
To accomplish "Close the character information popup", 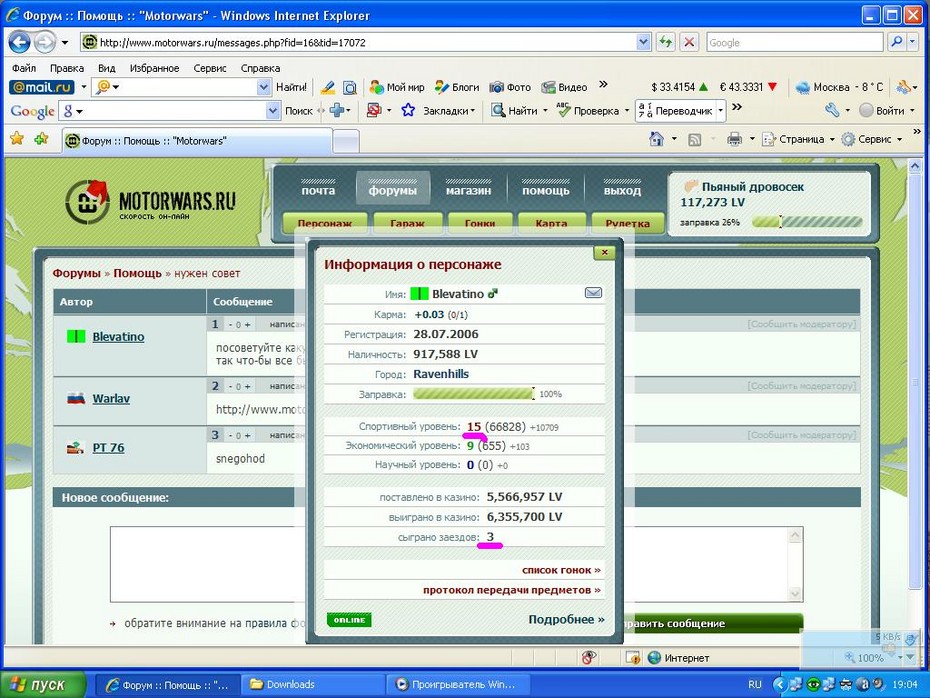I will (x=604, y=252).
